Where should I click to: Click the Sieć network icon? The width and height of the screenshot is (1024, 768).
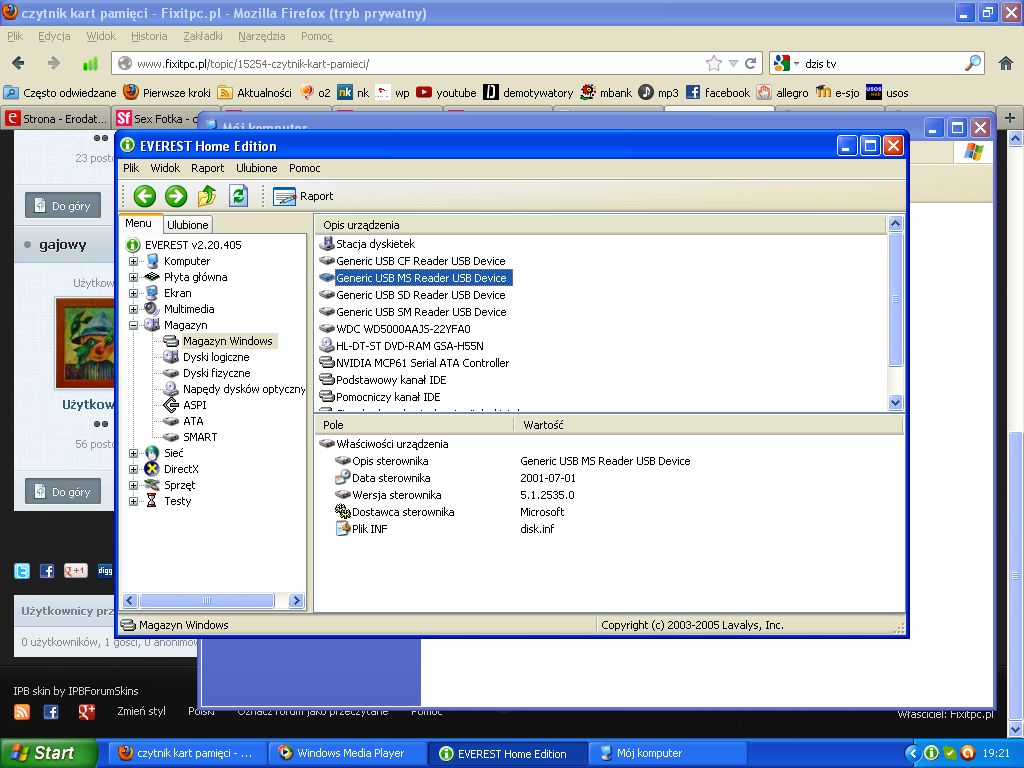pos(152,453)
